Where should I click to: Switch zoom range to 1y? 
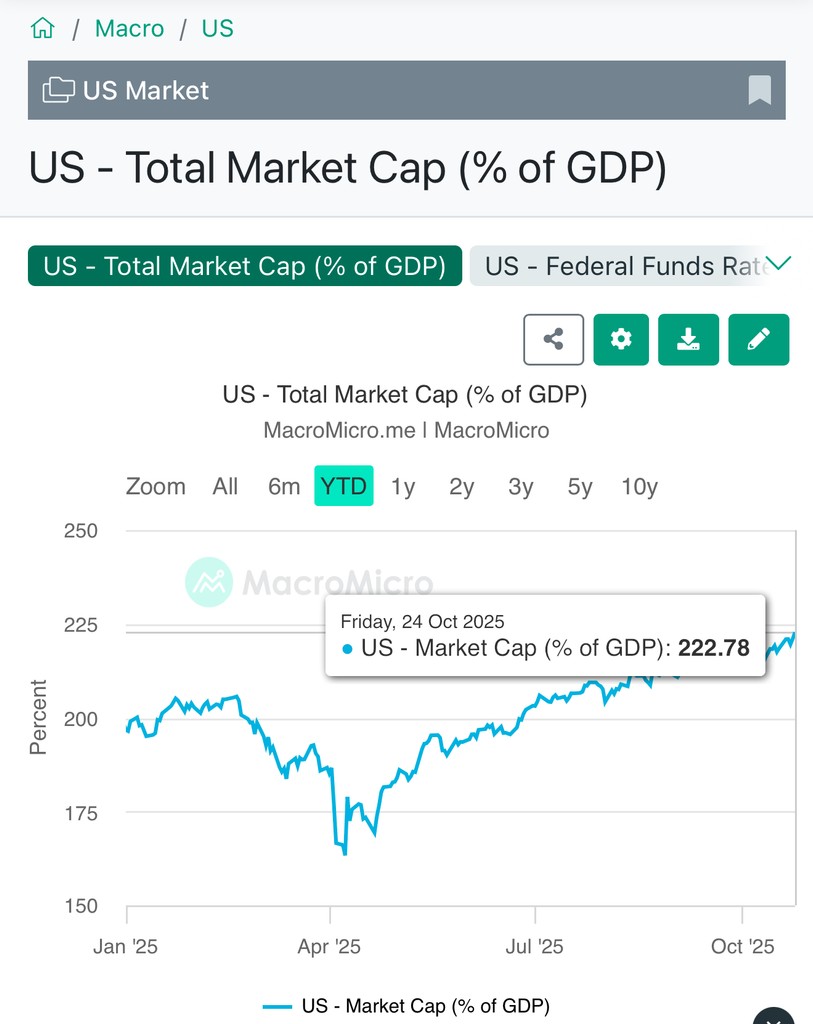click(403, 487)
